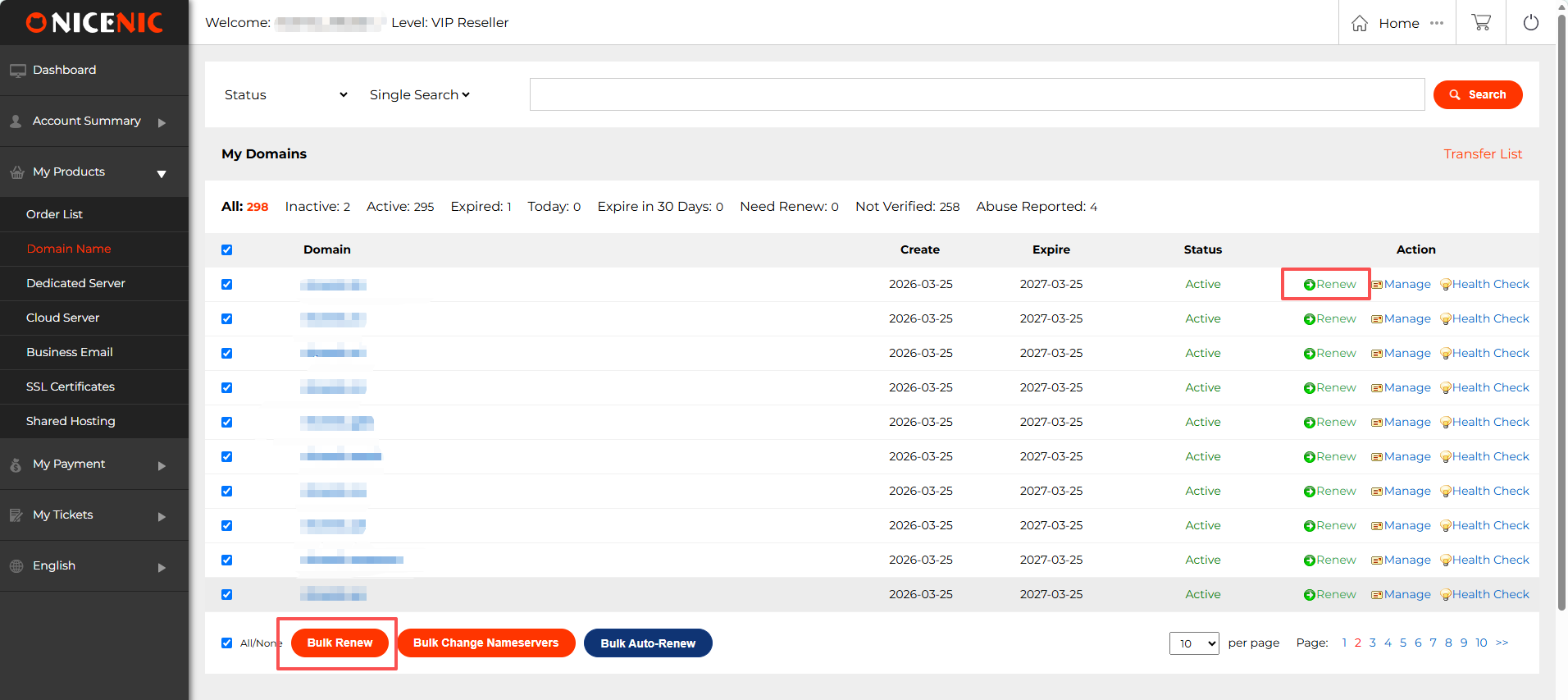Uncheck the last domain row checkbox

[x=227, y=595]
